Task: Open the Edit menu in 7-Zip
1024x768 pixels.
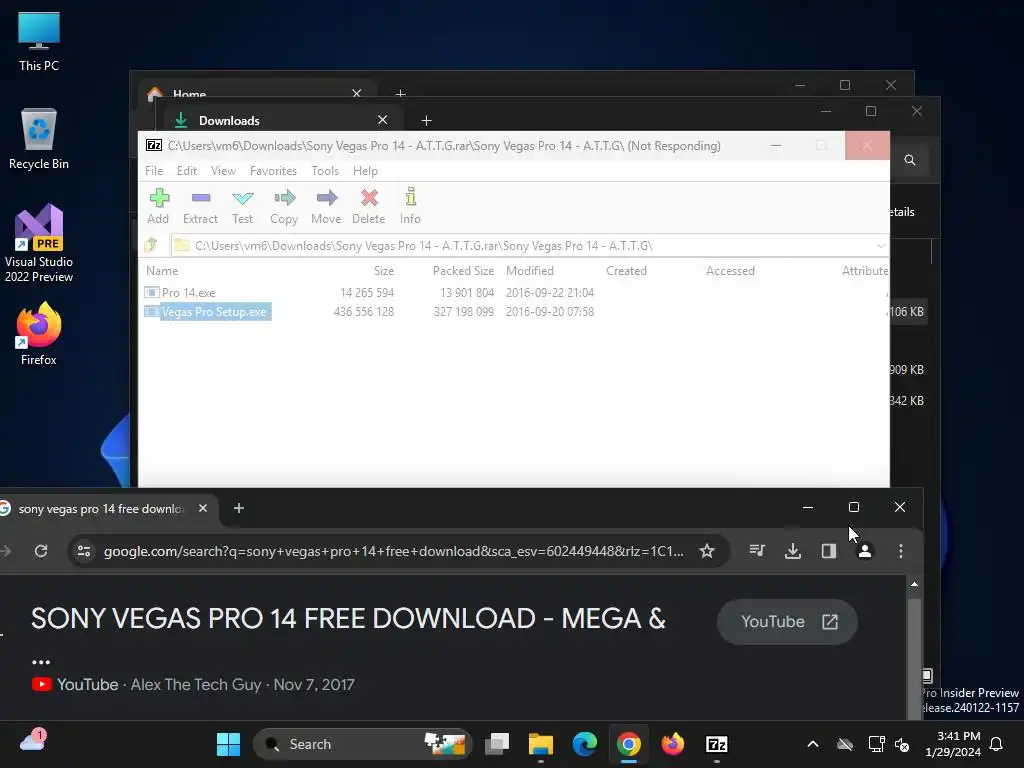Action: pyautogui.click(x=187, y=170)
